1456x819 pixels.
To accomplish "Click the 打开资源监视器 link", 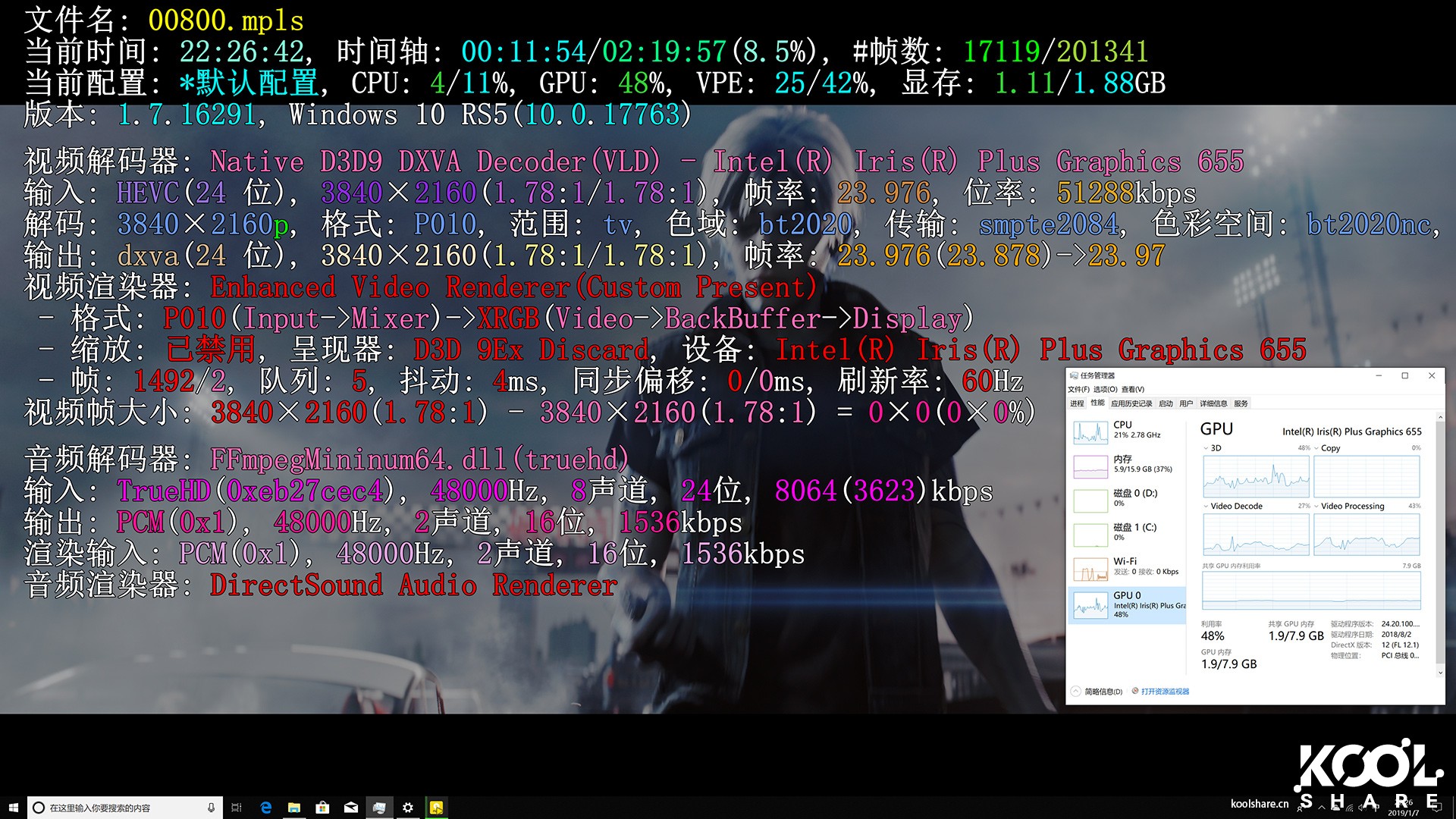I will tap(1165, 692).
